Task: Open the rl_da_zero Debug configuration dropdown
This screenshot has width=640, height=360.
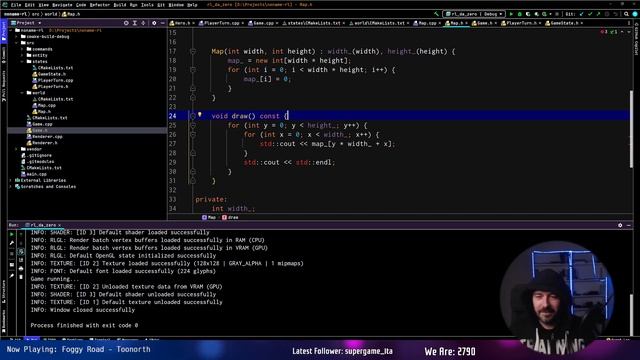Action: (x=474, y=14)
